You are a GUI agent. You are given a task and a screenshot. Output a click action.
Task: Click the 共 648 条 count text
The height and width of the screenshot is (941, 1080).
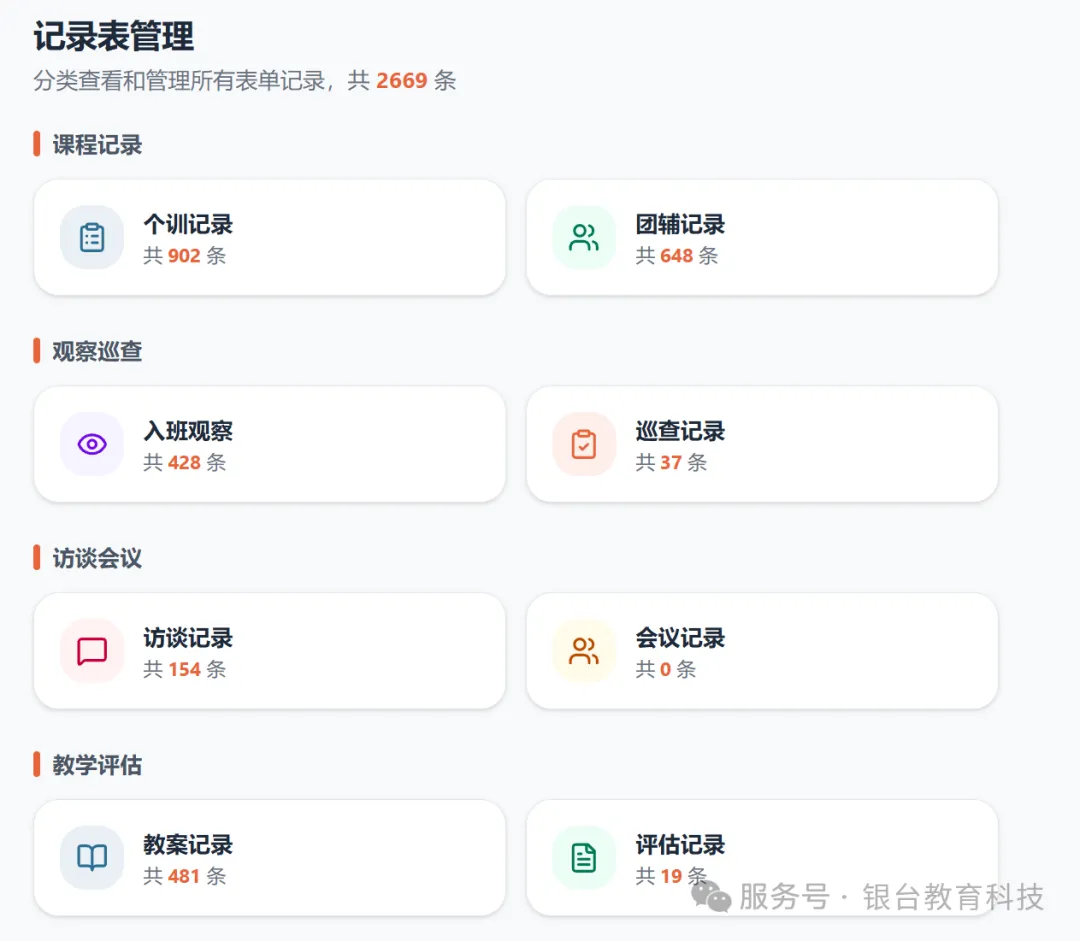pyautogui.click(x=677, y=256)
